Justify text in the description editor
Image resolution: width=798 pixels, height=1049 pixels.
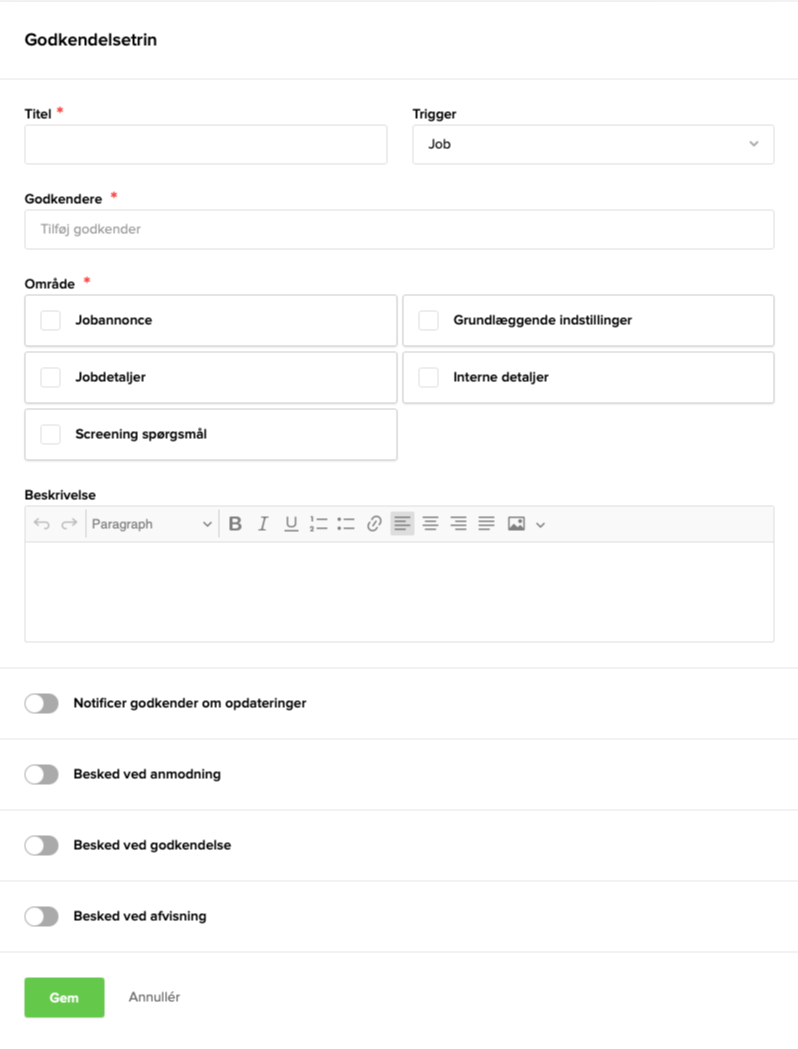[x=486, y=524]
